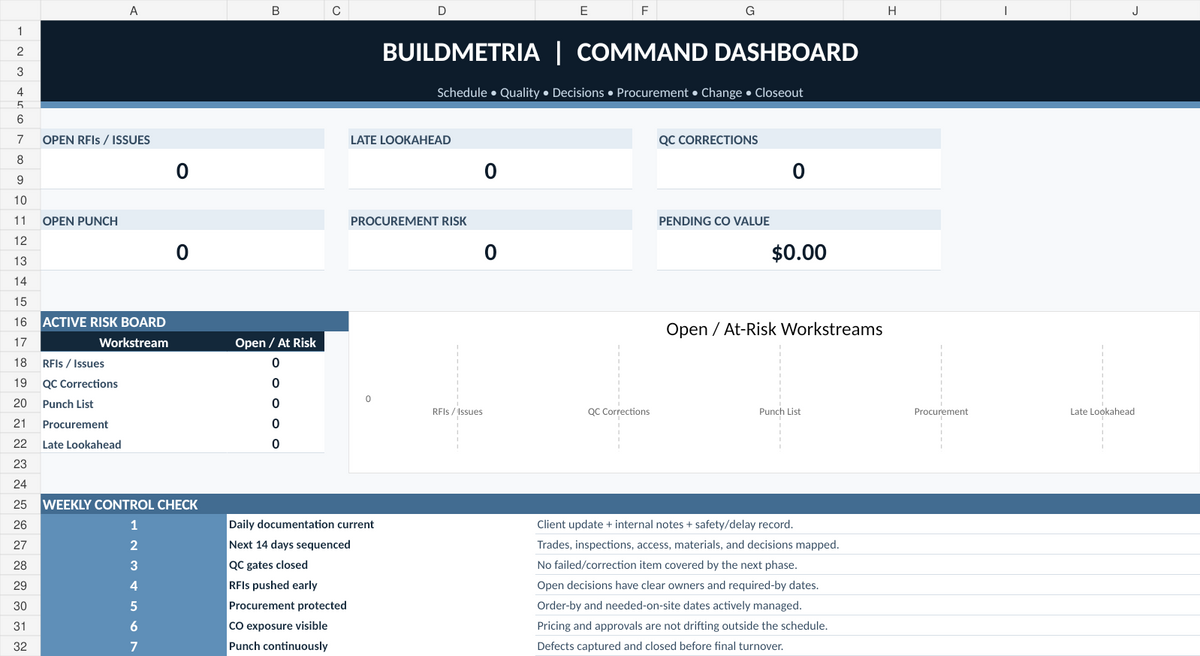The image size is (1200, 656).
Task: Select the Open Punch value cell
Action: 182,251
